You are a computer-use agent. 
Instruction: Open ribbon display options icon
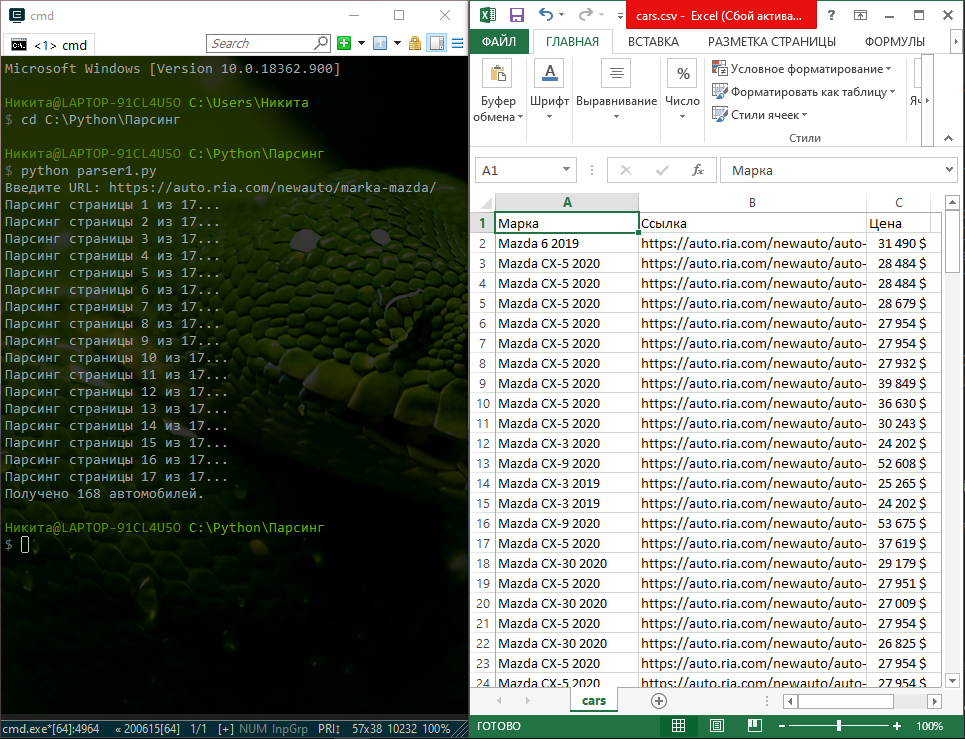[x=860, y=15]
